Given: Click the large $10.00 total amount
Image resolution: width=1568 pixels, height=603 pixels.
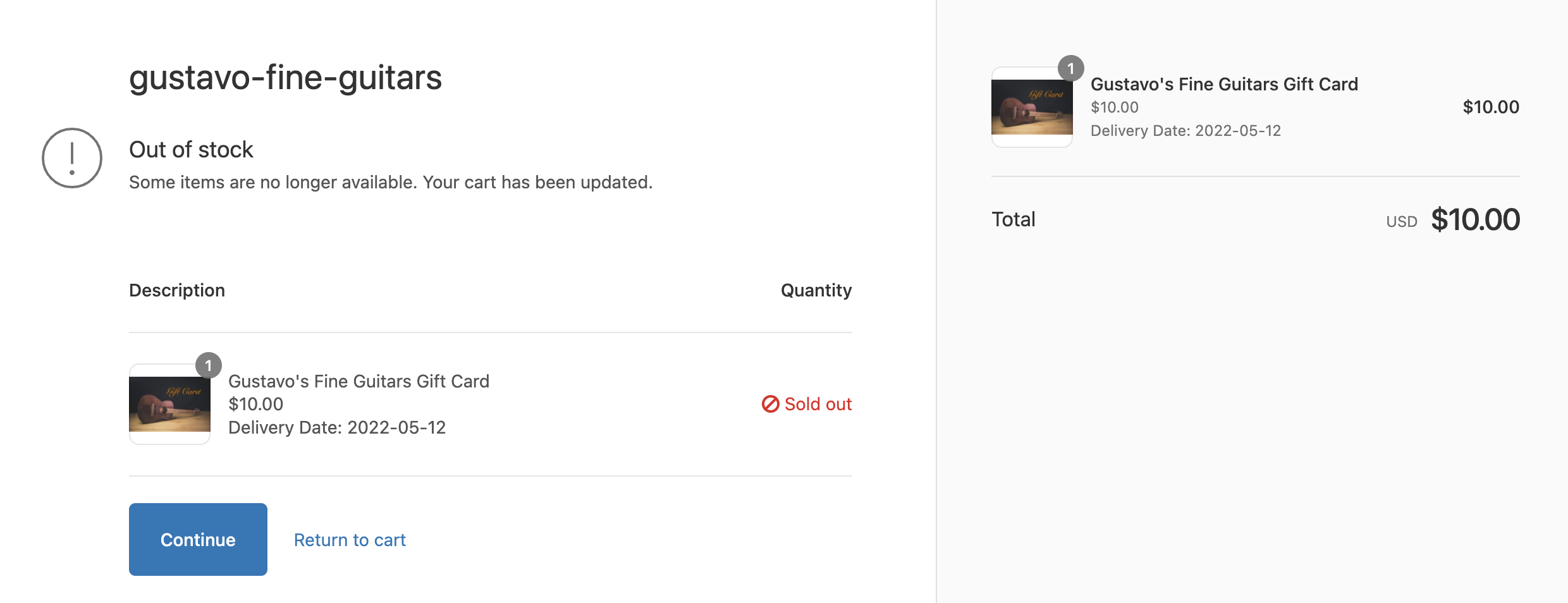Looking at the screenshot, I should click(x=1475, y=220).
